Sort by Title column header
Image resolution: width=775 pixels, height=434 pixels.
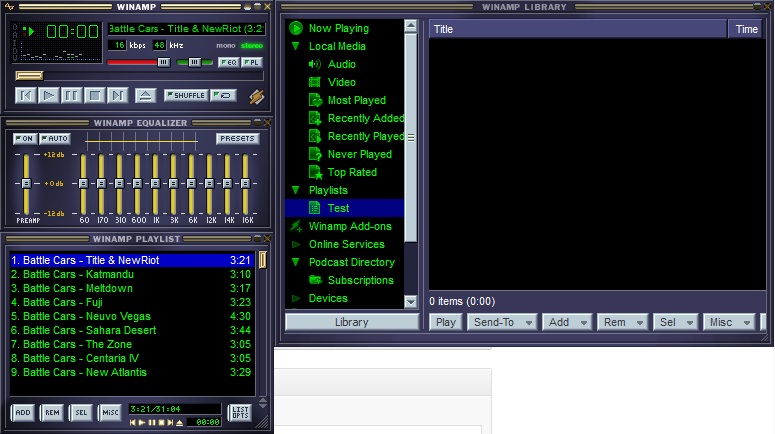point(578,29)
